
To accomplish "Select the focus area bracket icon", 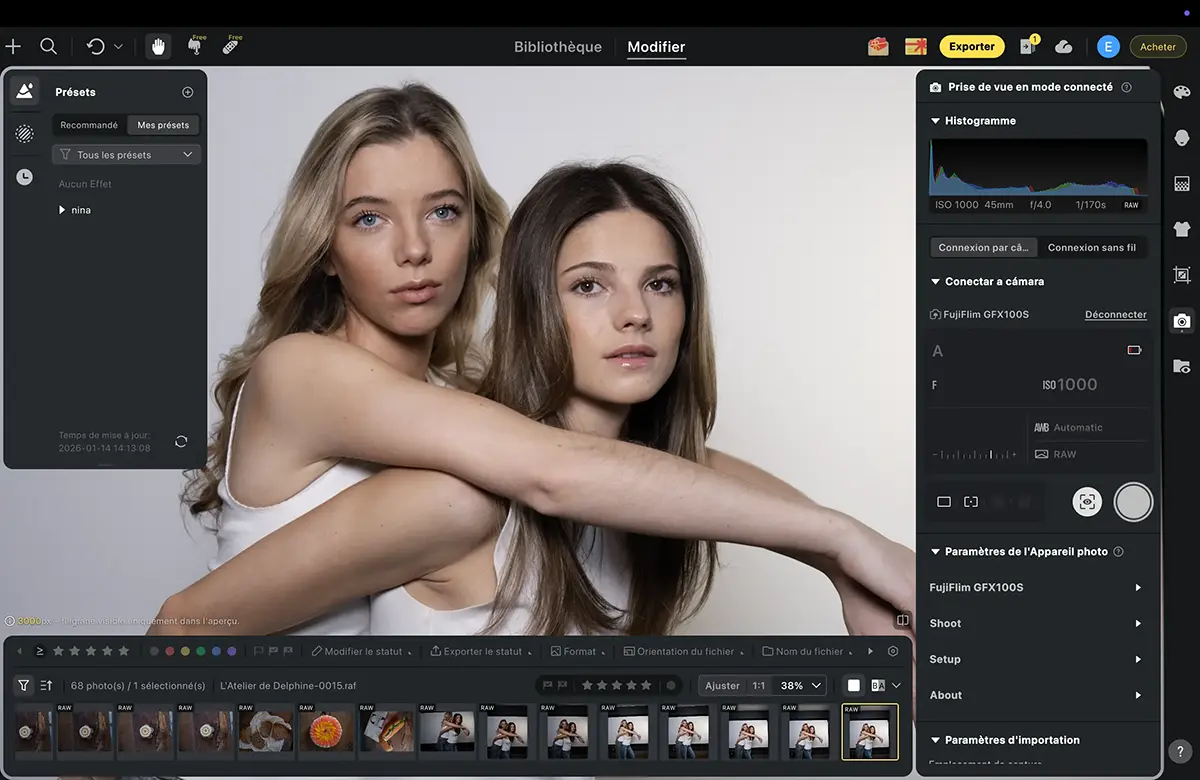I will tap(971, 502).
